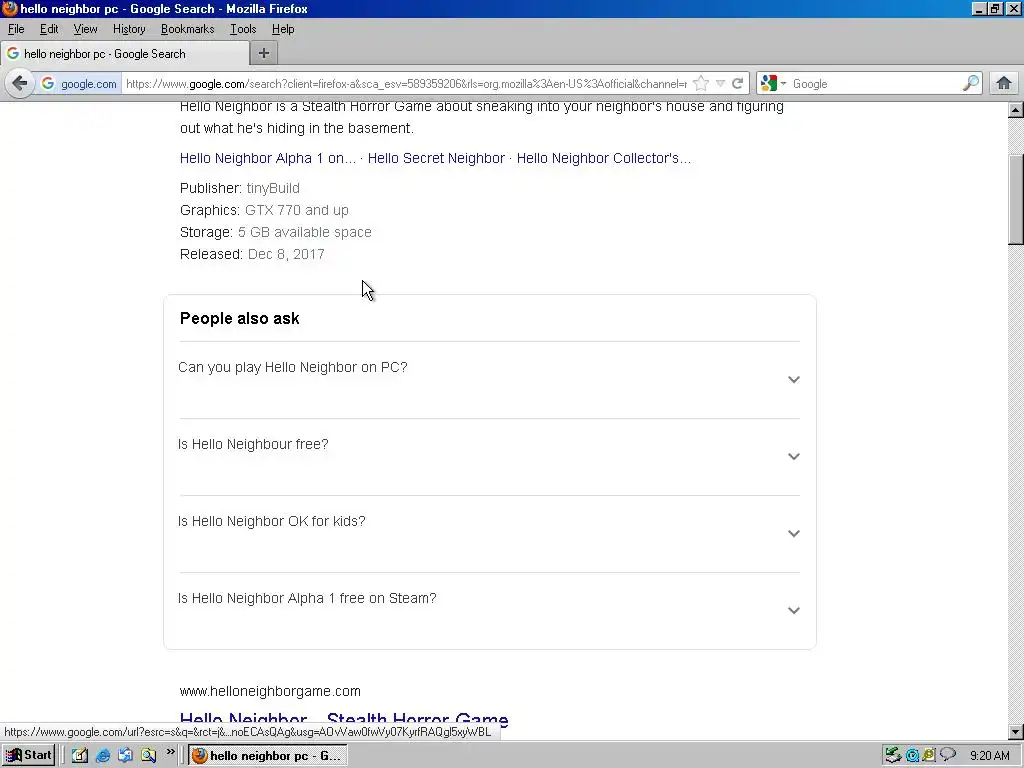
Task: Click the search magnifier icon in search box
Action: (970, 84)
